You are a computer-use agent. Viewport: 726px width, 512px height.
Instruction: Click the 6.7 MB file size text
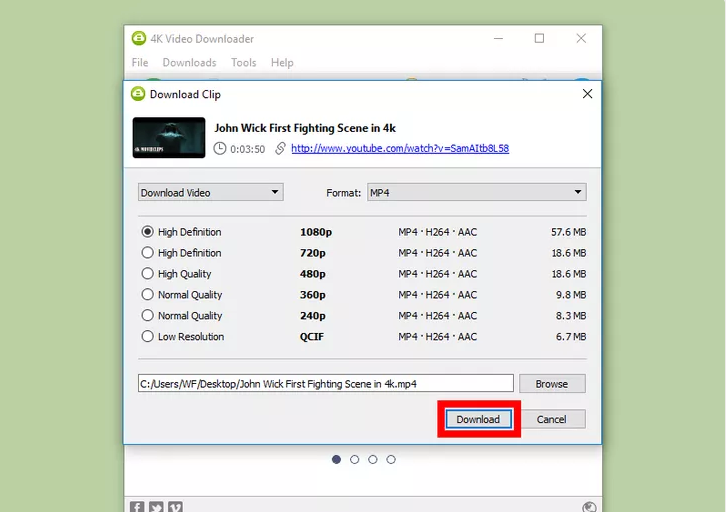[x=571, y=337]
